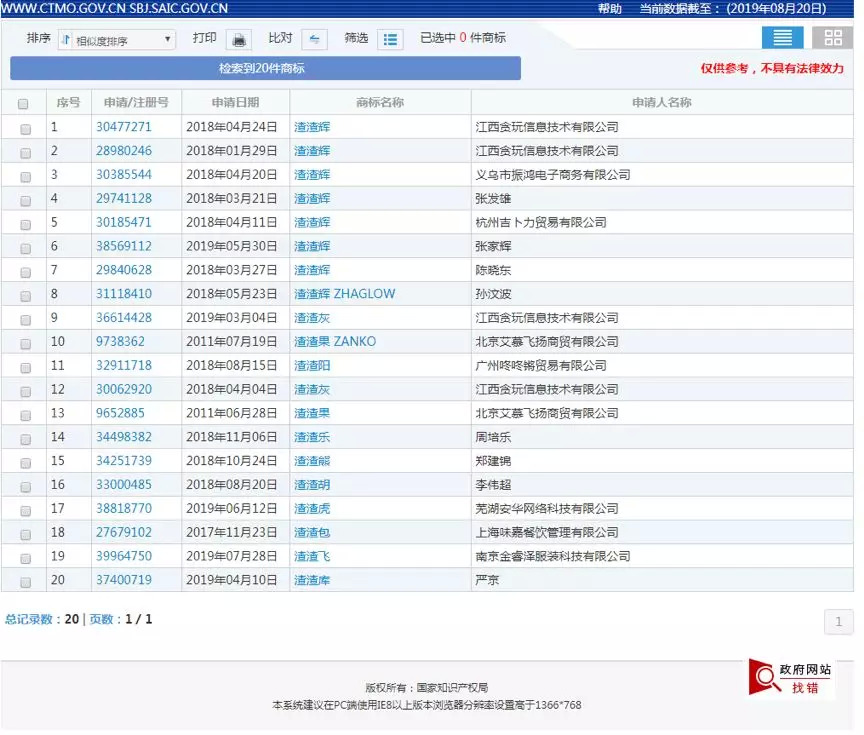Click page number 1 pagination button
Viewport: 864px width, 735px height.
coord(838,622)
